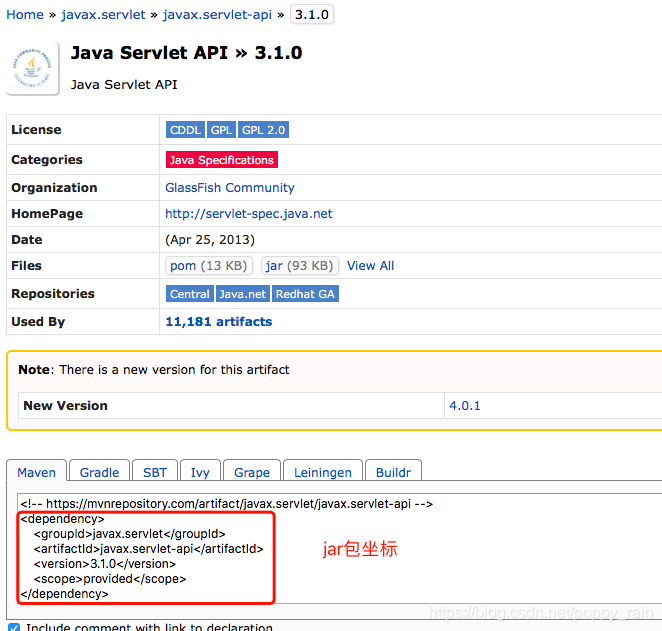Click the GPL 2.0 license badge
662x631 pixels.
click(x=263, y=130)
